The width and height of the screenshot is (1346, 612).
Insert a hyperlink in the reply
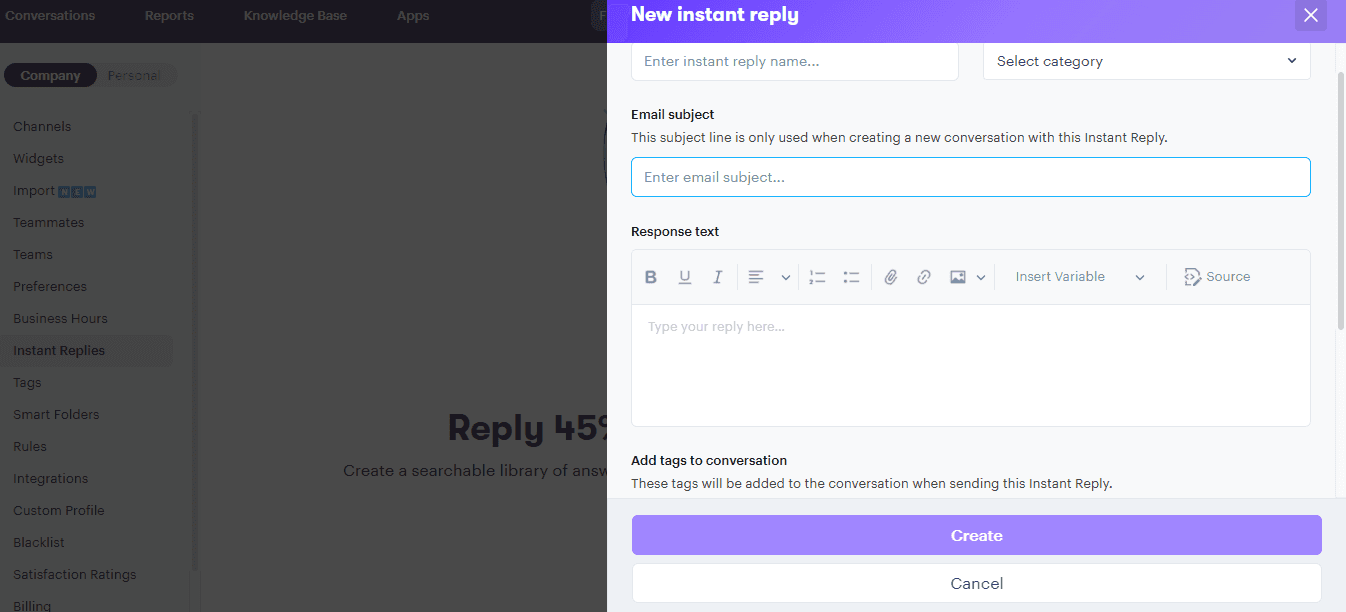pyautogui.click(x=924, y=277)
